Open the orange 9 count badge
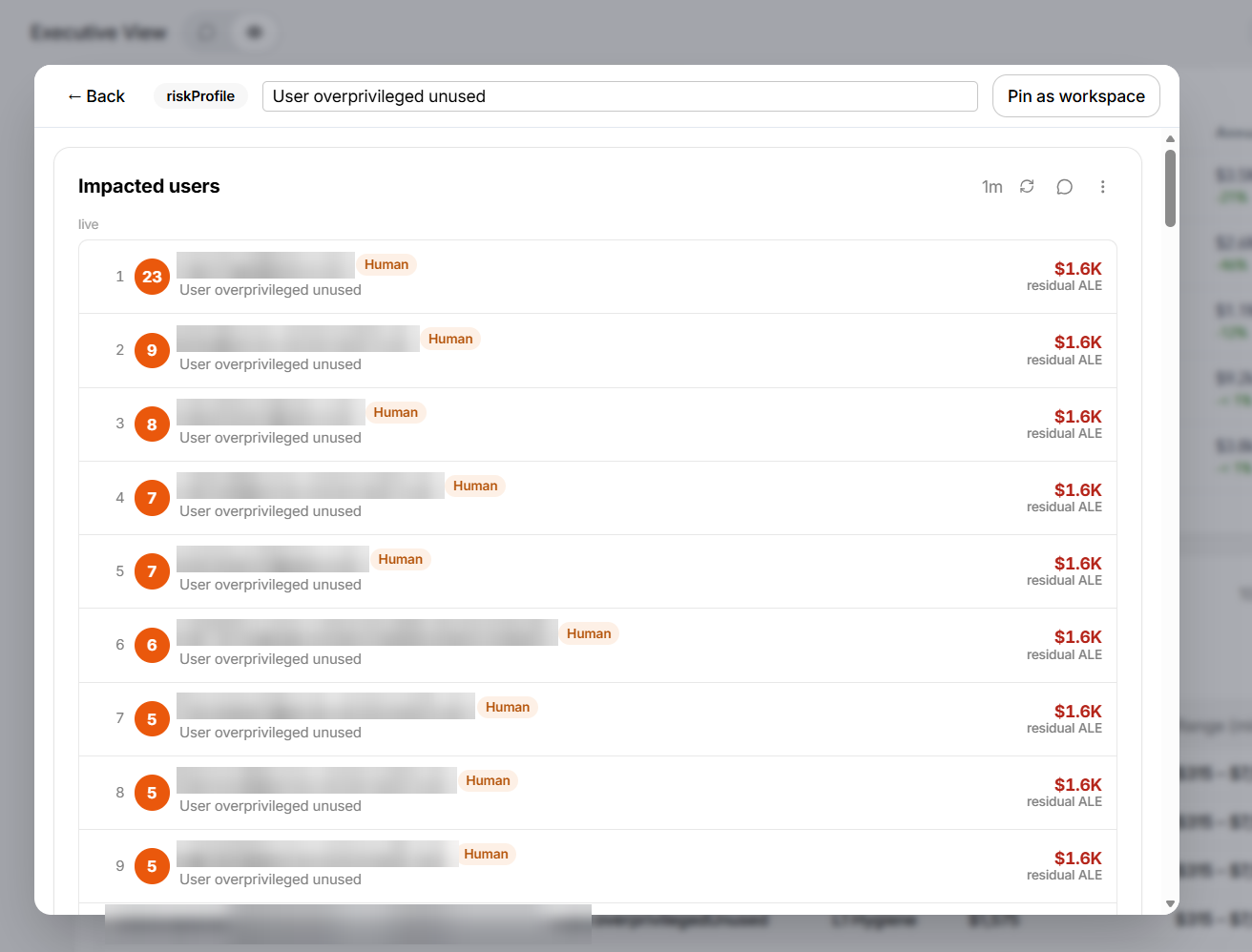This screenshot has height=952, width=1252. point(152,350)
